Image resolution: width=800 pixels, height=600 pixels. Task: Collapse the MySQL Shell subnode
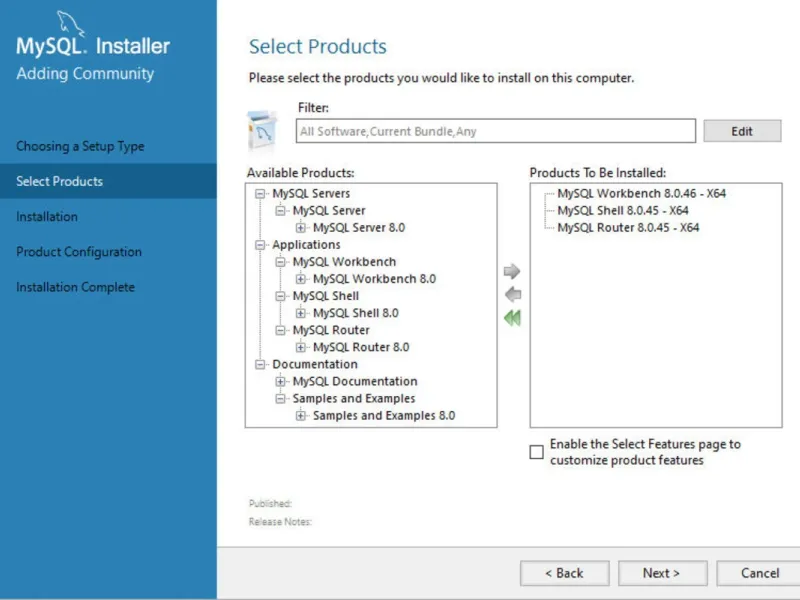coord(280,296)
